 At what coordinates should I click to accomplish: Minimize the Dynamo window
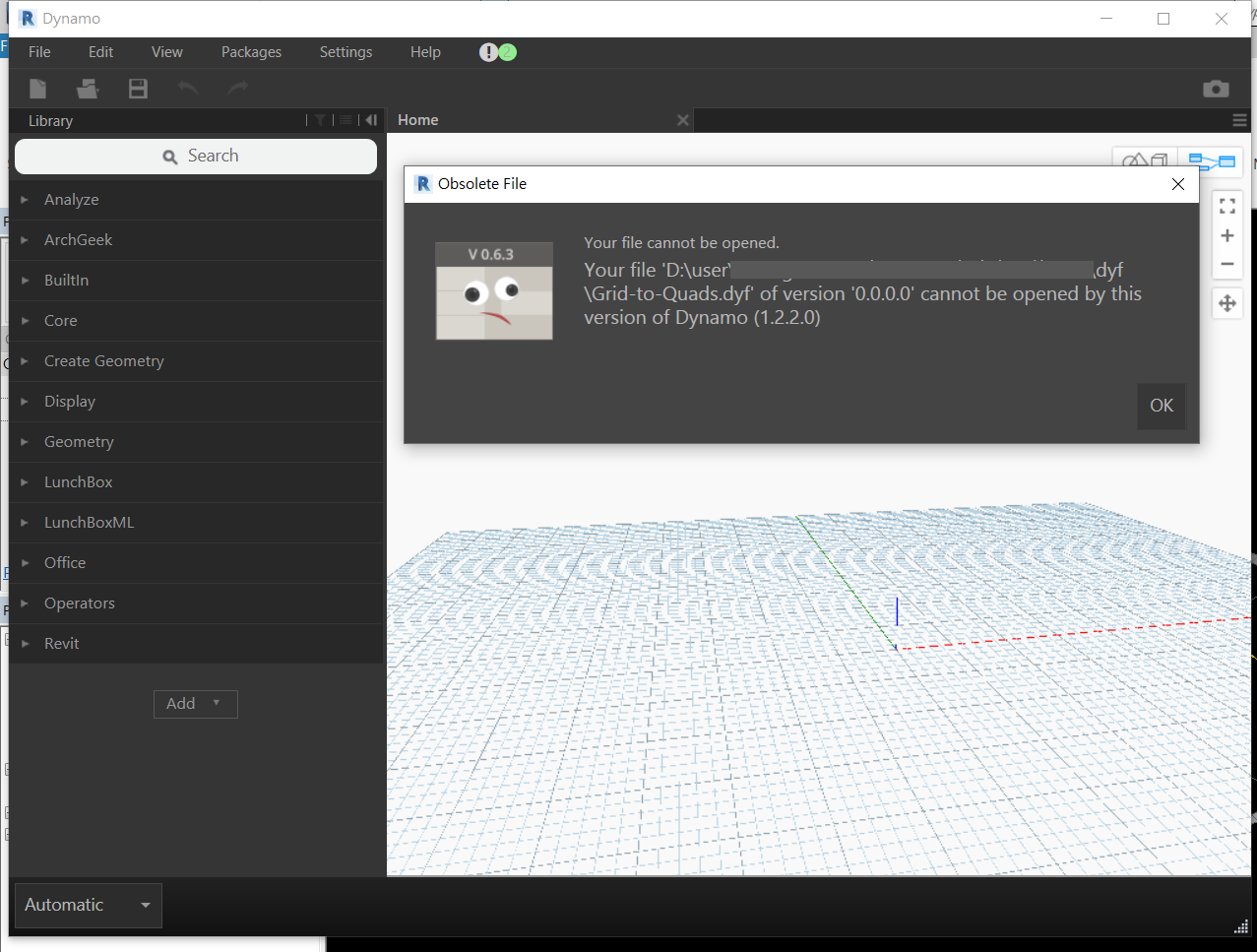pyautogui.click(x=1106, y=19)
